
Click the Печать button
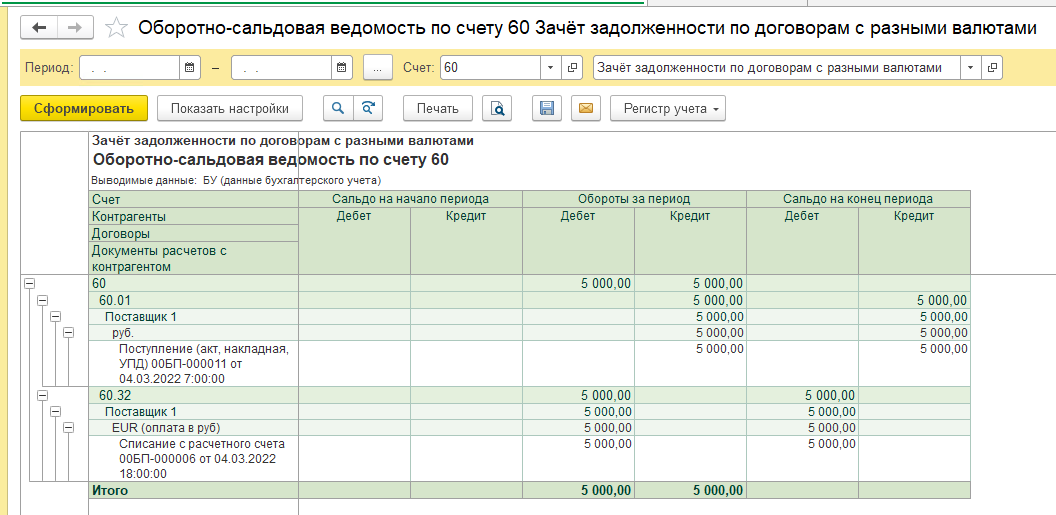click(x=438, y=108)
